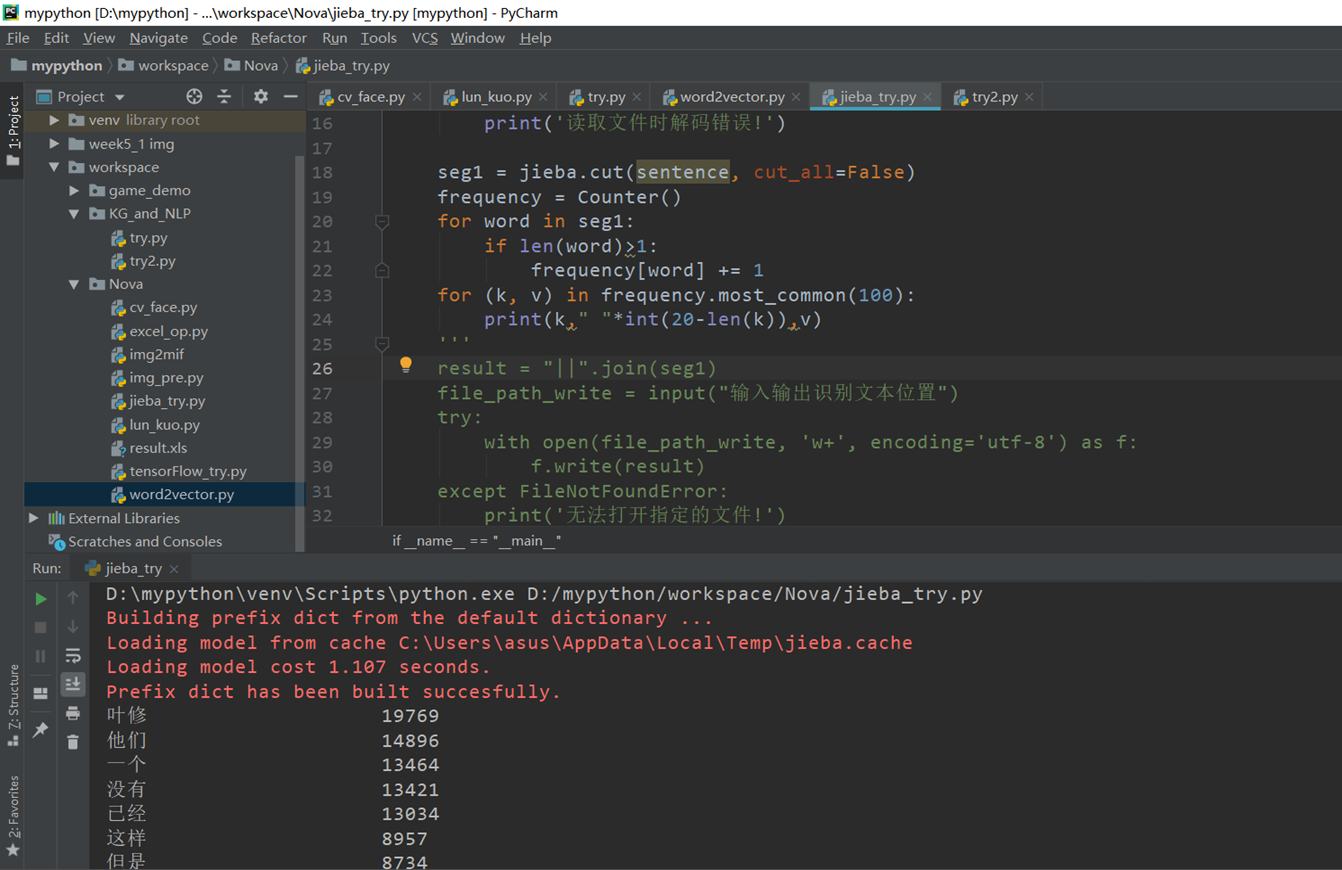The image size is (1342, 870).
Task: Collapse the workspace folder
Action: 55,167
